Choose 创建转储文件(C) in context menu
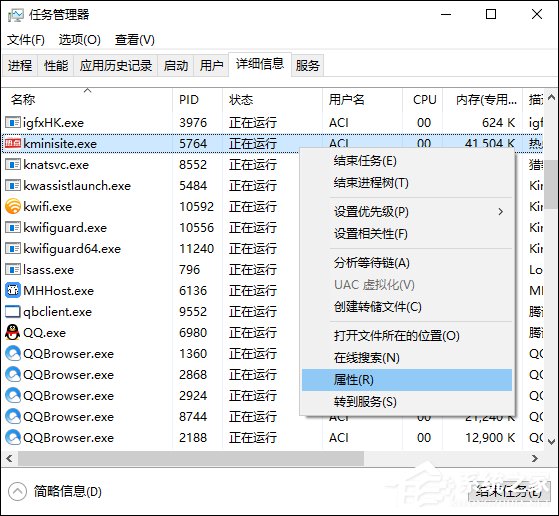This screenshot has height=516, width=559. click(x=407, y=307)
